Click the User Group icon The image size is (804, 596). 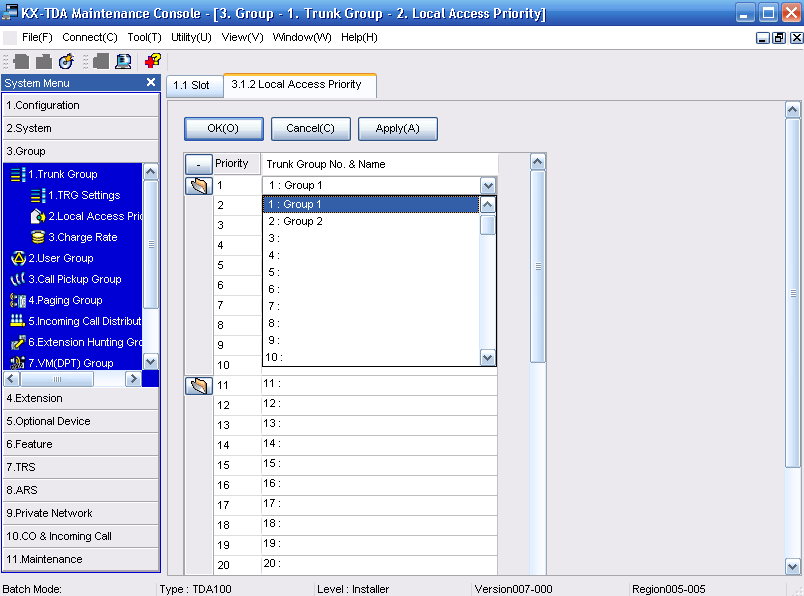(18, 259)
